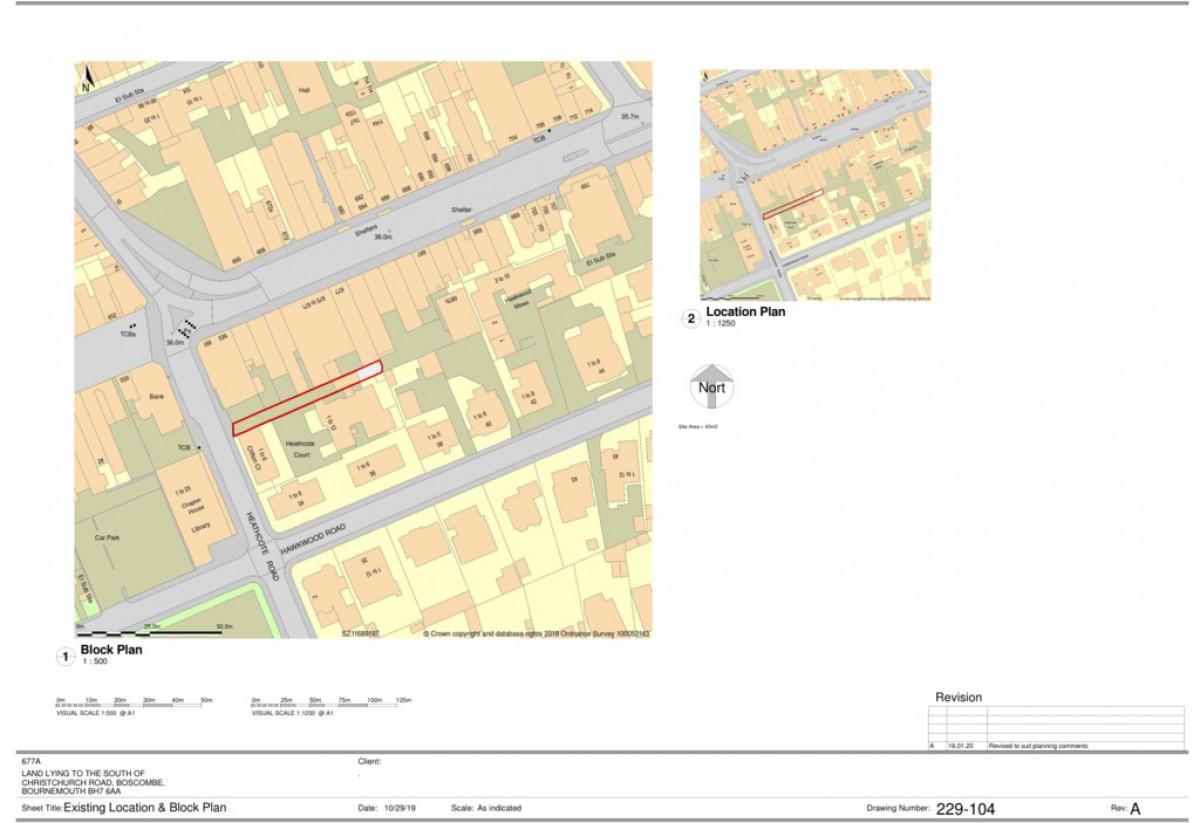Select revision row A in Revision table
The image size is (1200, 823).
(x=1056, y=746)
